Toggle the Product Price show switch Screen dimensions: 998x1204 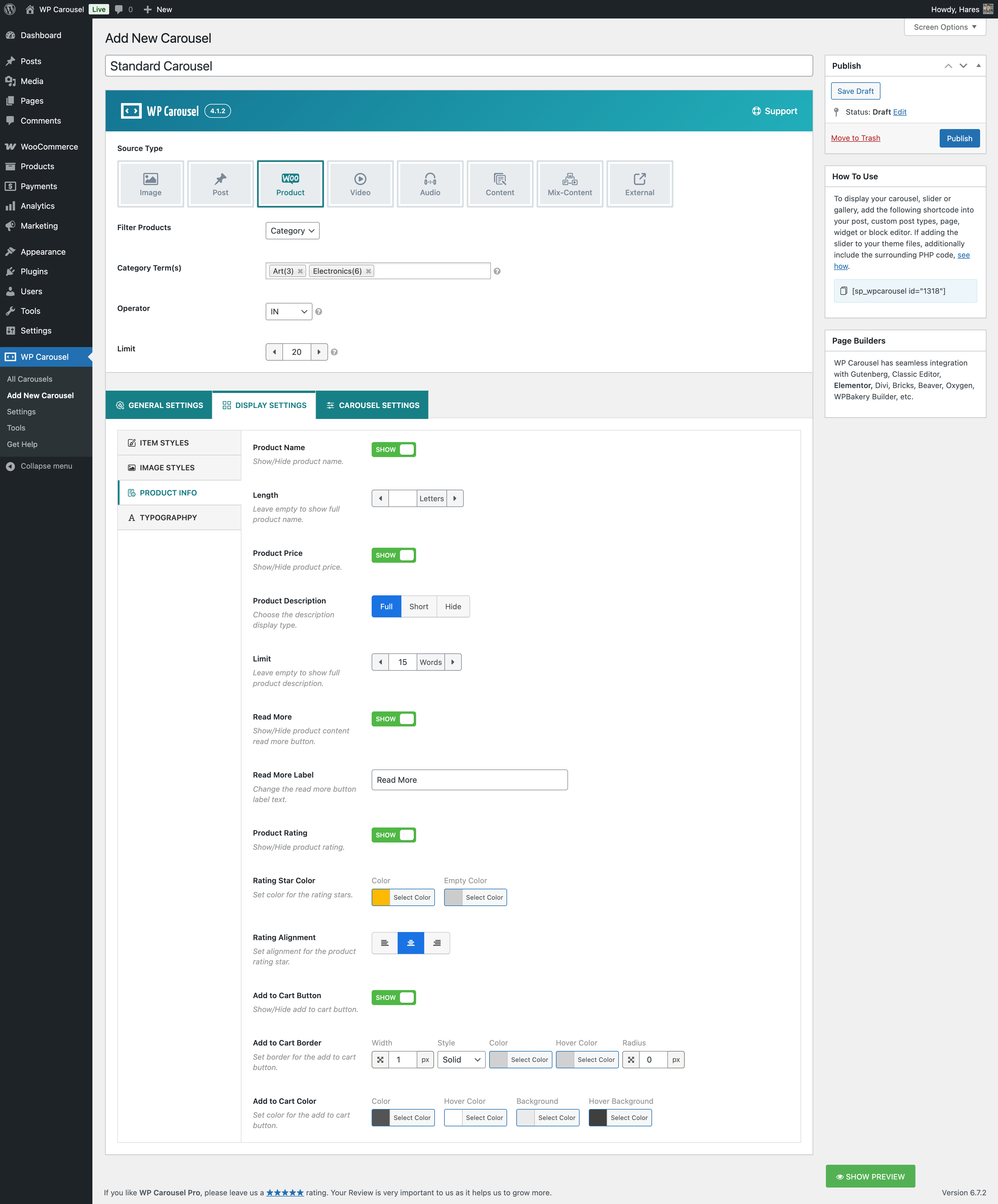tap(394, 555)
